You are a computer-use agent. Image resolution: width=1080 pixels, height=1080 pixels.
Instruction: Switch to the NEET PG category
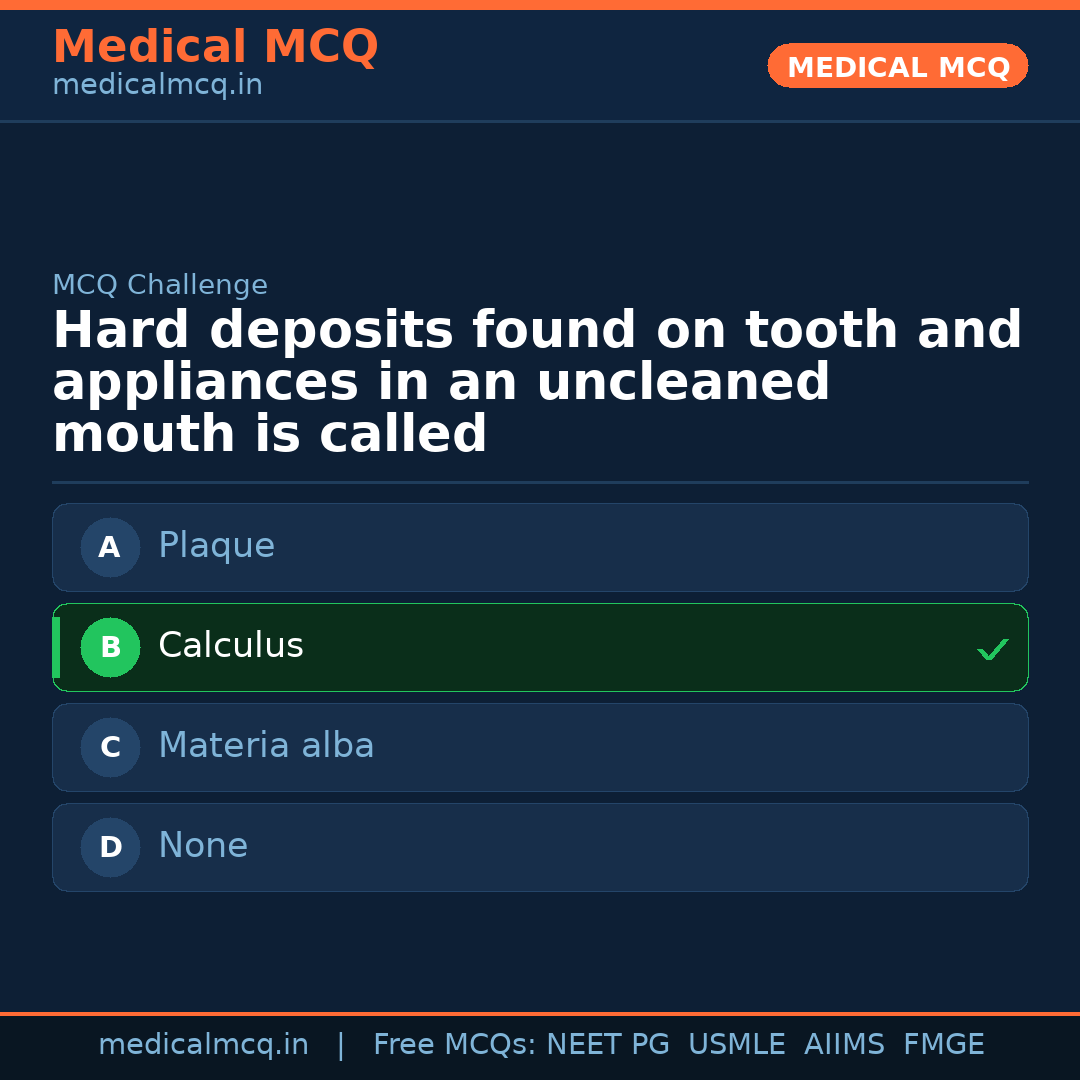click(607, 1043)
